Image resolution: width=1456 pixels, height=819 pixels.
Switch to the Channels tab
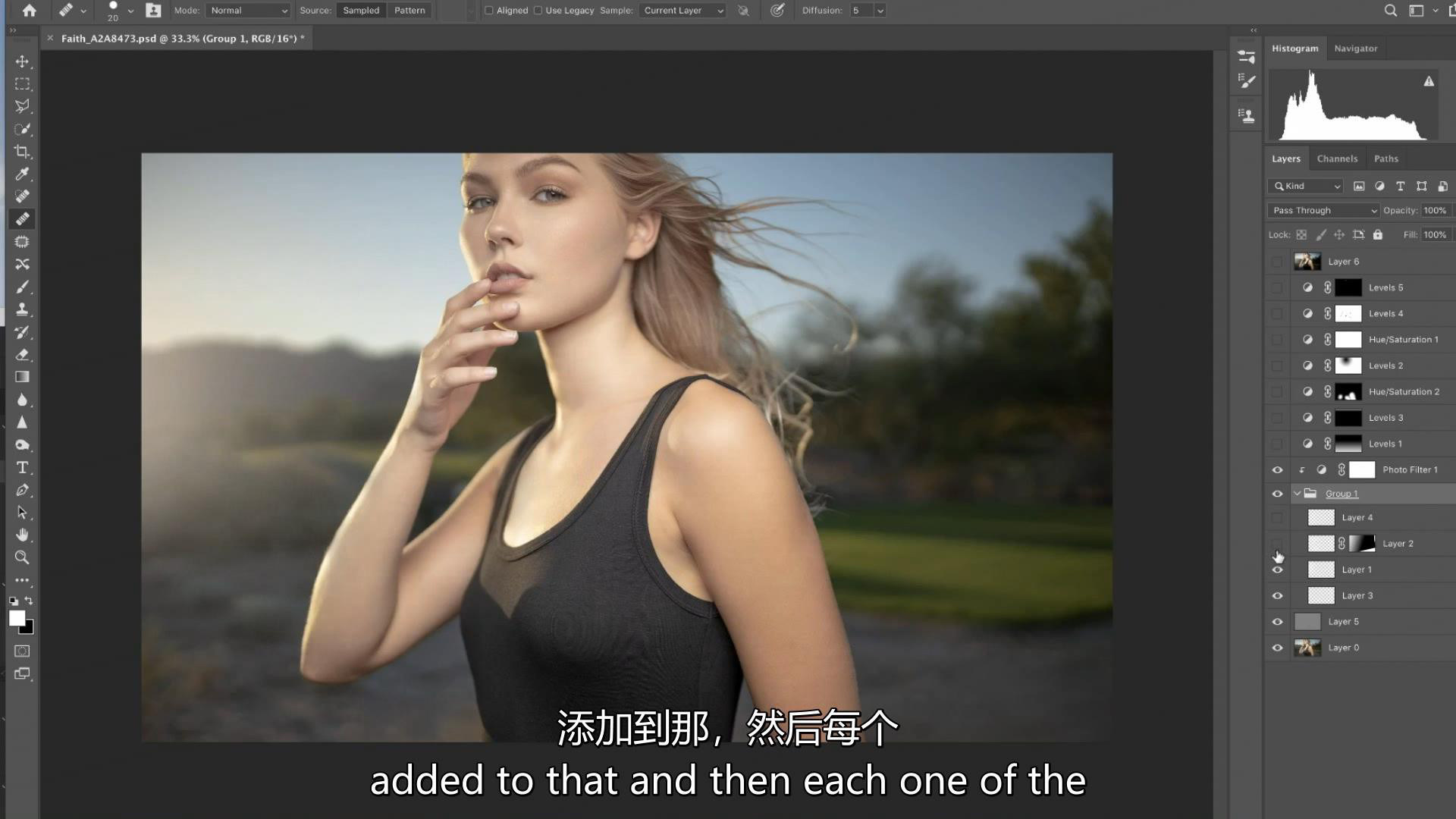pyautogui.click(x=1337, y=159)
